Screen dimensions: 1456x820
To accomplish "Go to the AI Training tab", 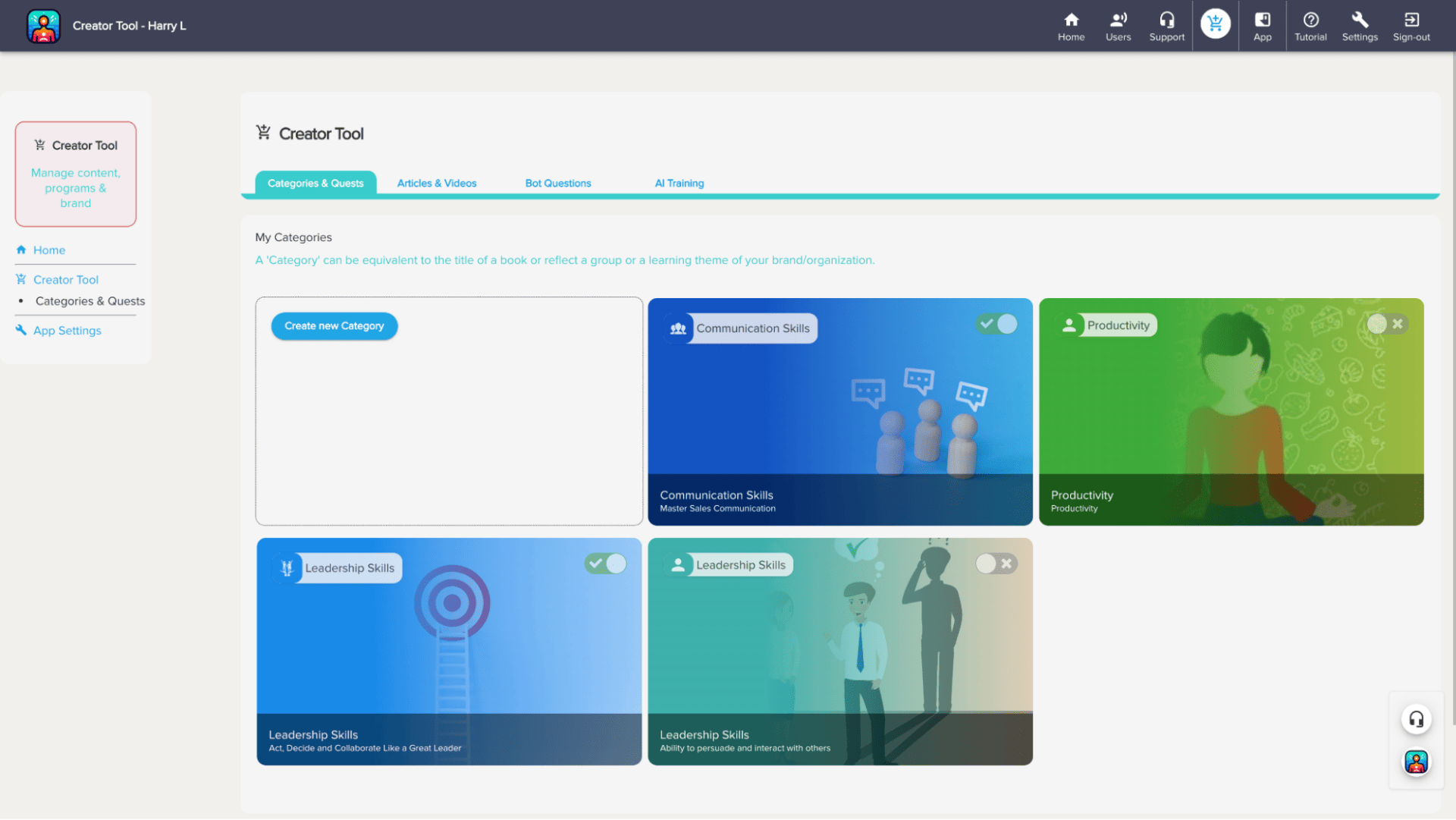I will pos(679,184).
